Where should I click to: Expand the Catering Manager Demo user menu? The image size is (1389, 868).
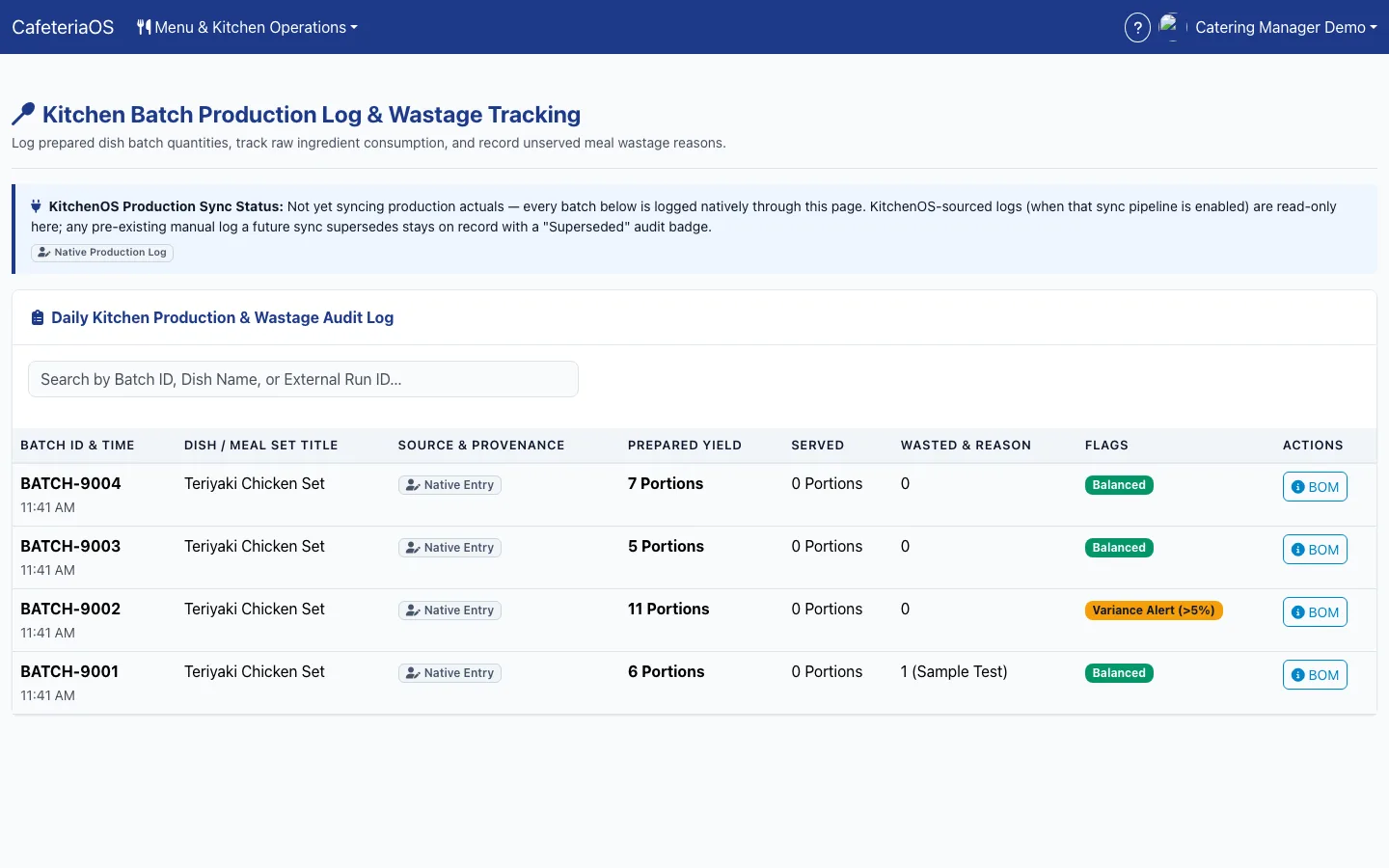point(1286,27)
